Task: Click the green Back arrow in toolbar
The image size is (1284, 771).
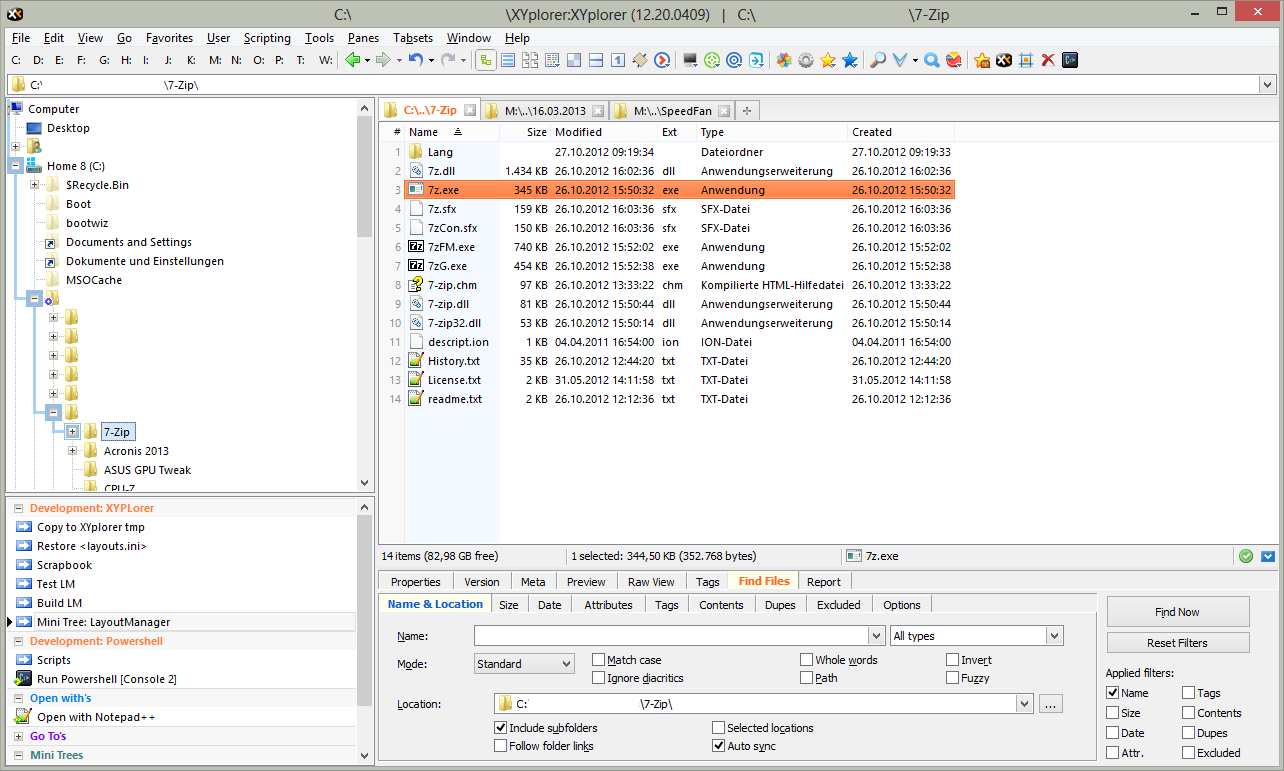Action: 352,60
